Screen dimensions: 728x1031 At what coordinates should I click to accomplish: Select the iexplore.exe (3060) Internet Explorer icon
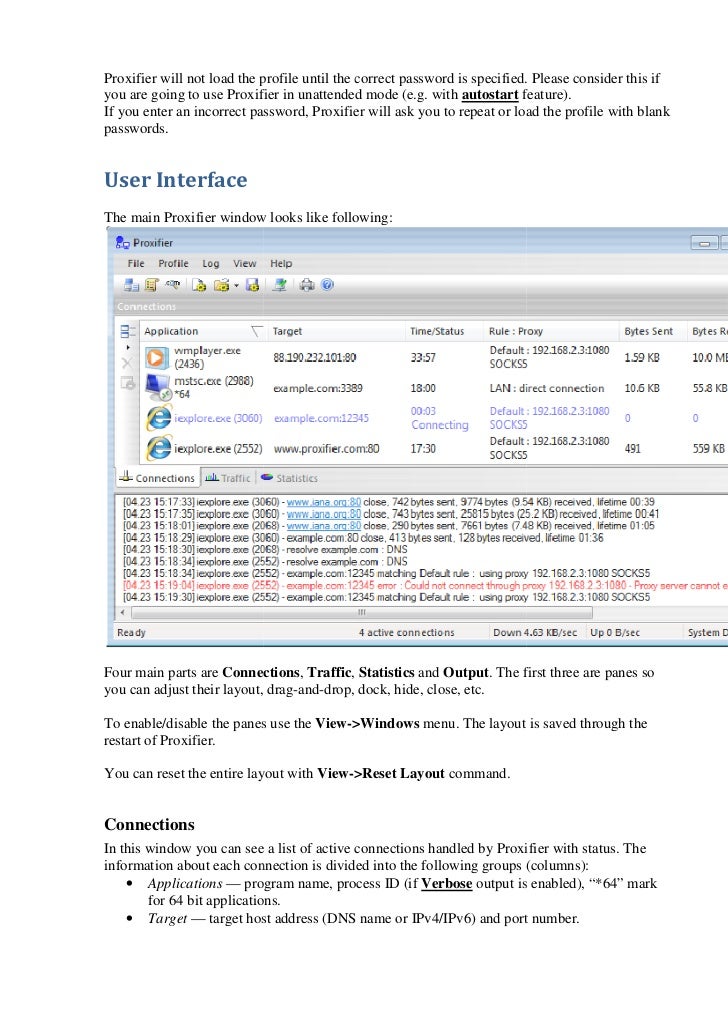pos(158,418)
